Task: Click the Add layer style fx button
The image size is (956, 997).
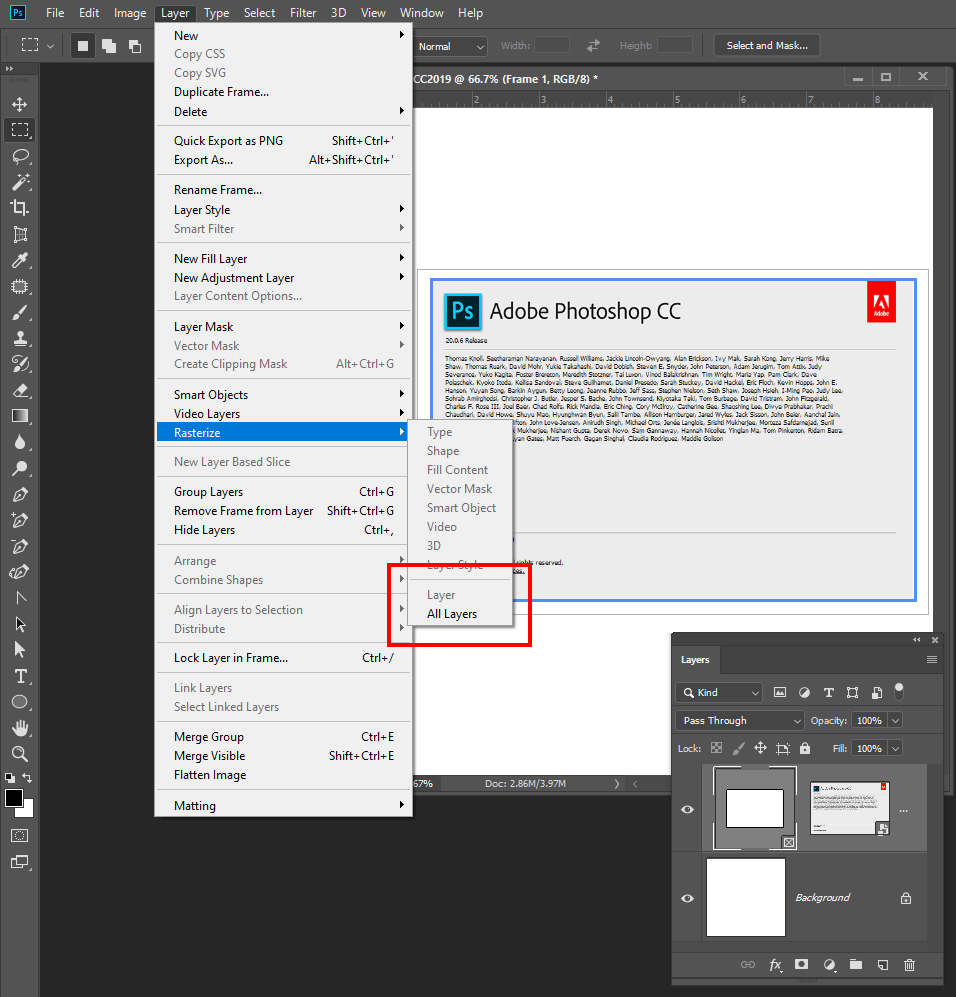Action: click(775, 965)
